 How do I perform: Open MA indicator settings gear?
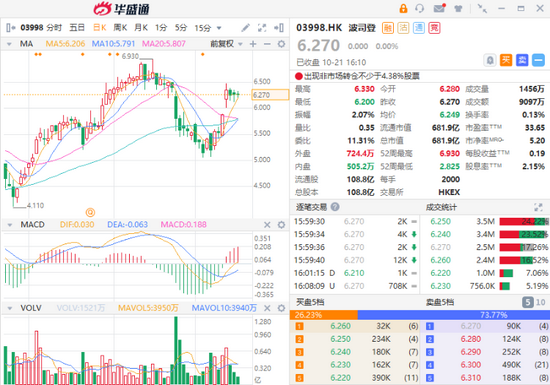(281, 44)
